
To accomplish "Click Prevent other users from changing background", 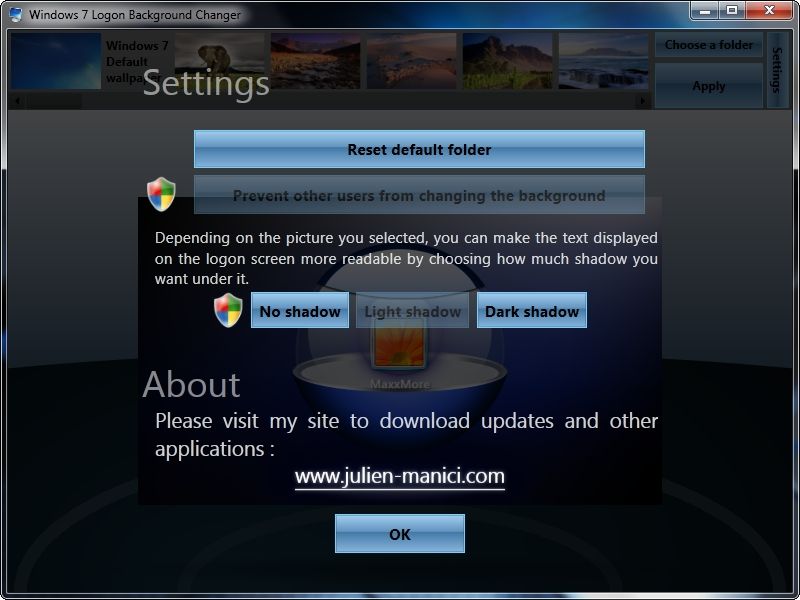I will (419, 195).
